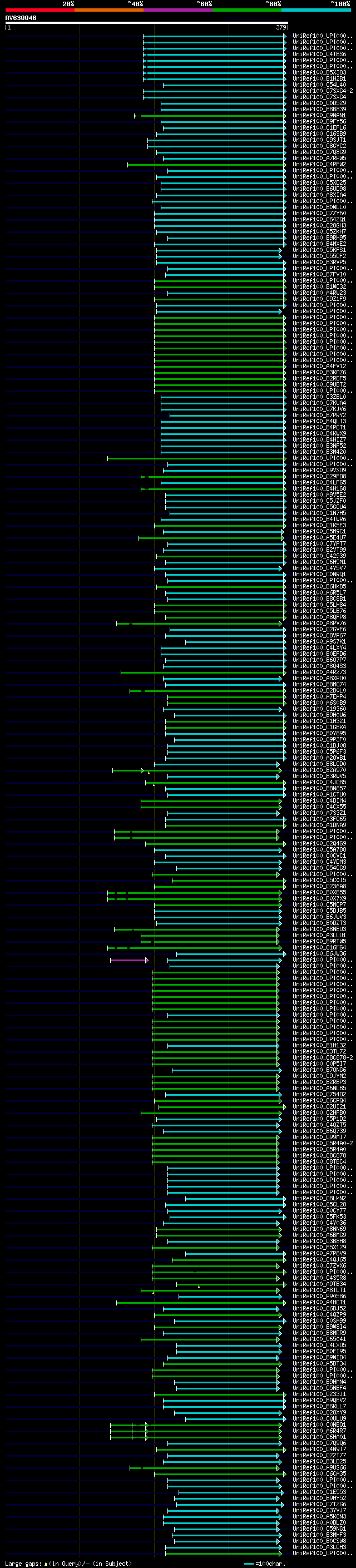Open hit UniRef100_Q7SXG4-2
This screenshot has width=356, height=1568.
pos(323,91)
